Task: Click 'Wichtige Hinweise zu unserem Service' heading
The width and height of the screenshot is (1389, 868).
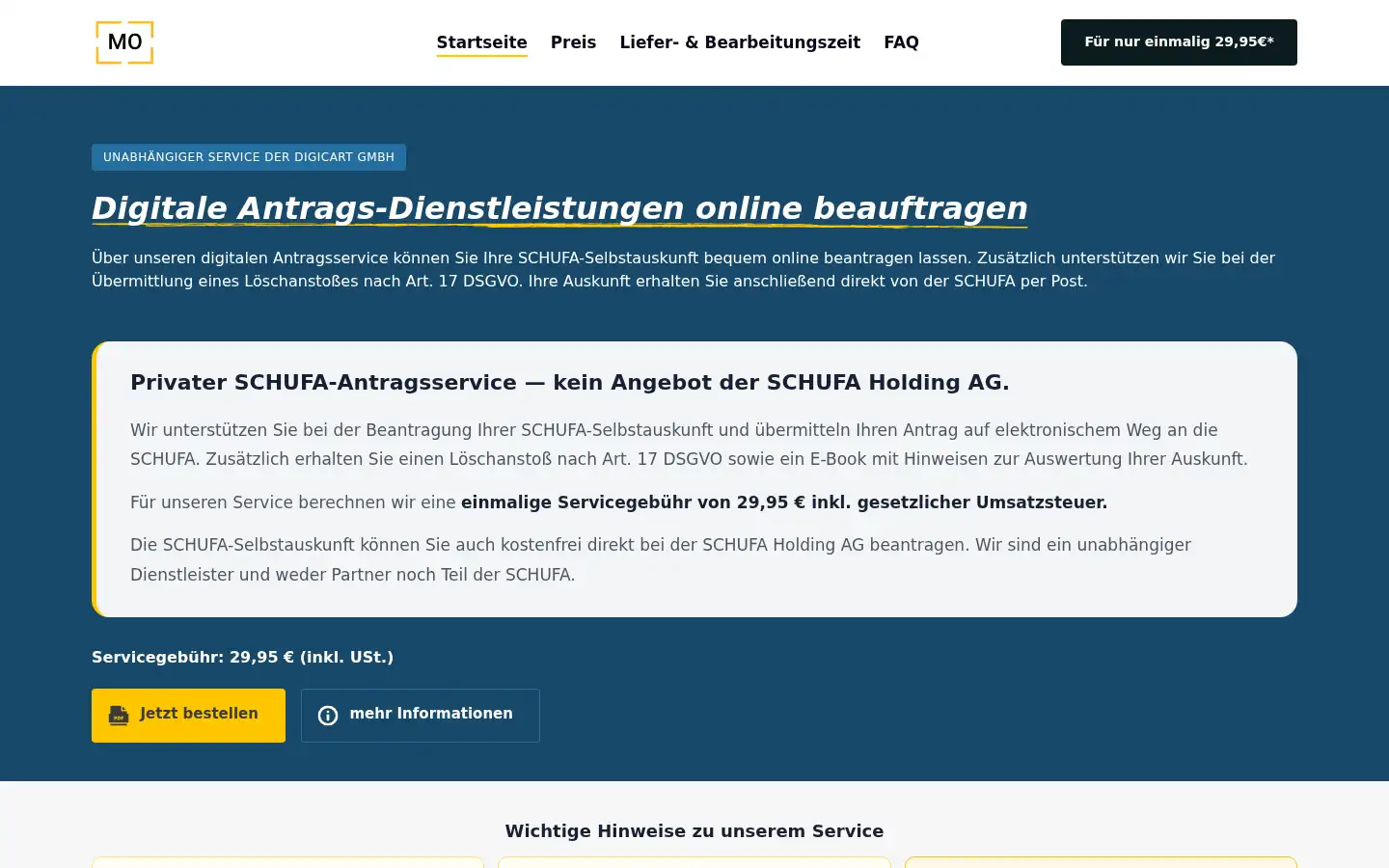Action: point(694,831)
